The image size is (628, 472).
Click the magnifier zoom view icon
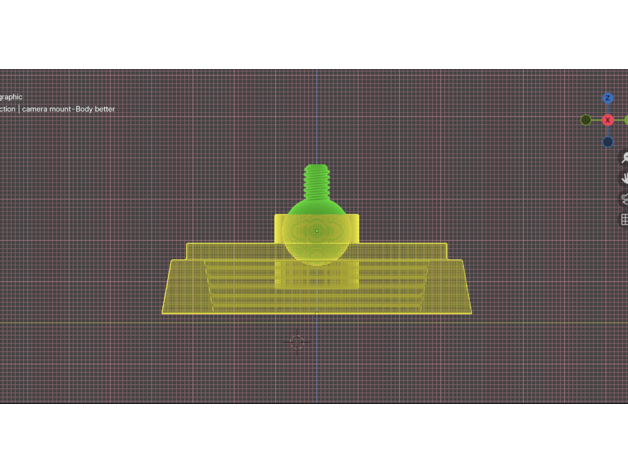click(624, 159)
